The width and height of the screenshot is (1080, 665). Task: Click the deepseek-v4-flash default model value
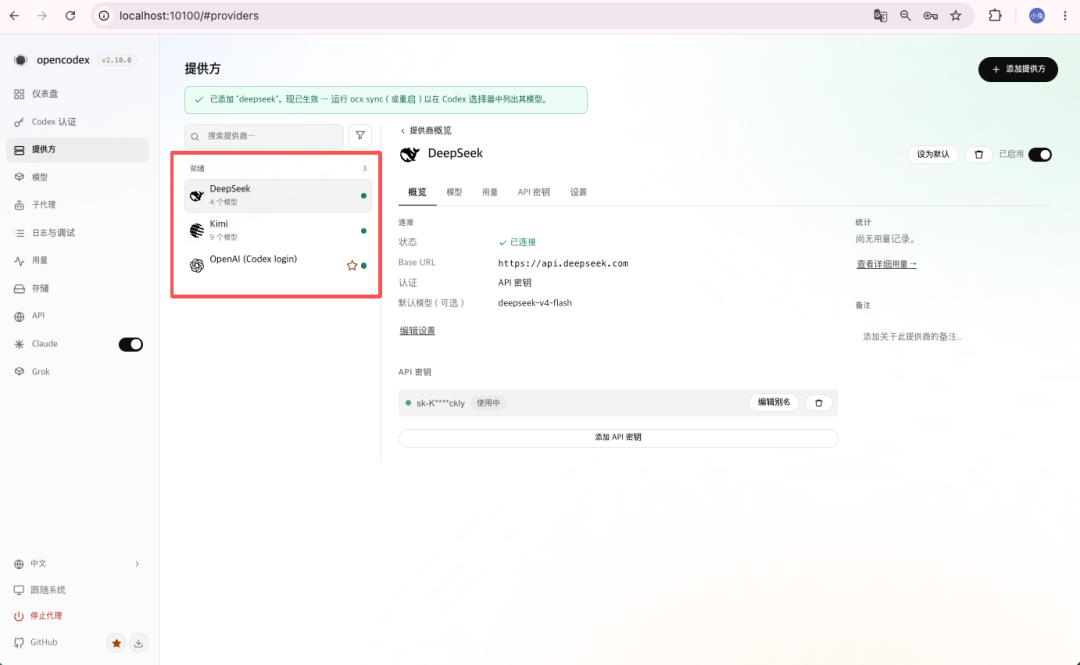[x=534, y=303]
